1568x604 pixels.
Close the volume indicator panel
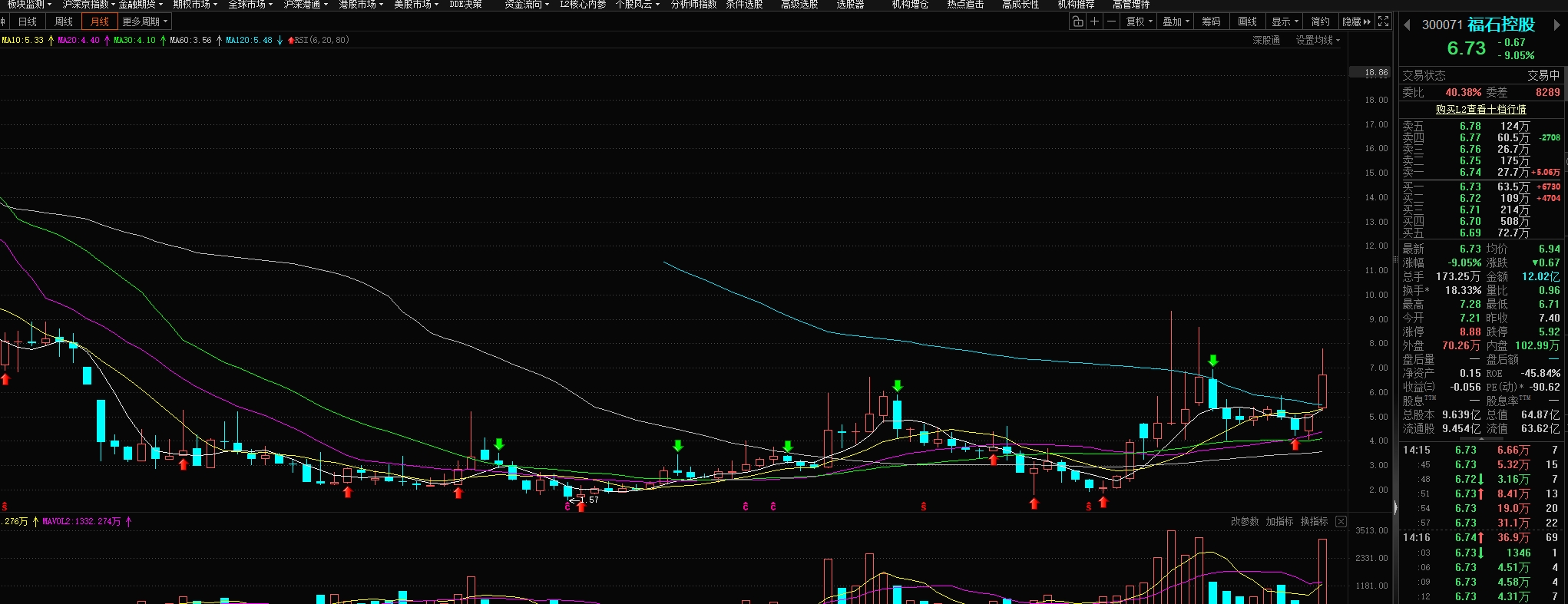pos(1341,522)
